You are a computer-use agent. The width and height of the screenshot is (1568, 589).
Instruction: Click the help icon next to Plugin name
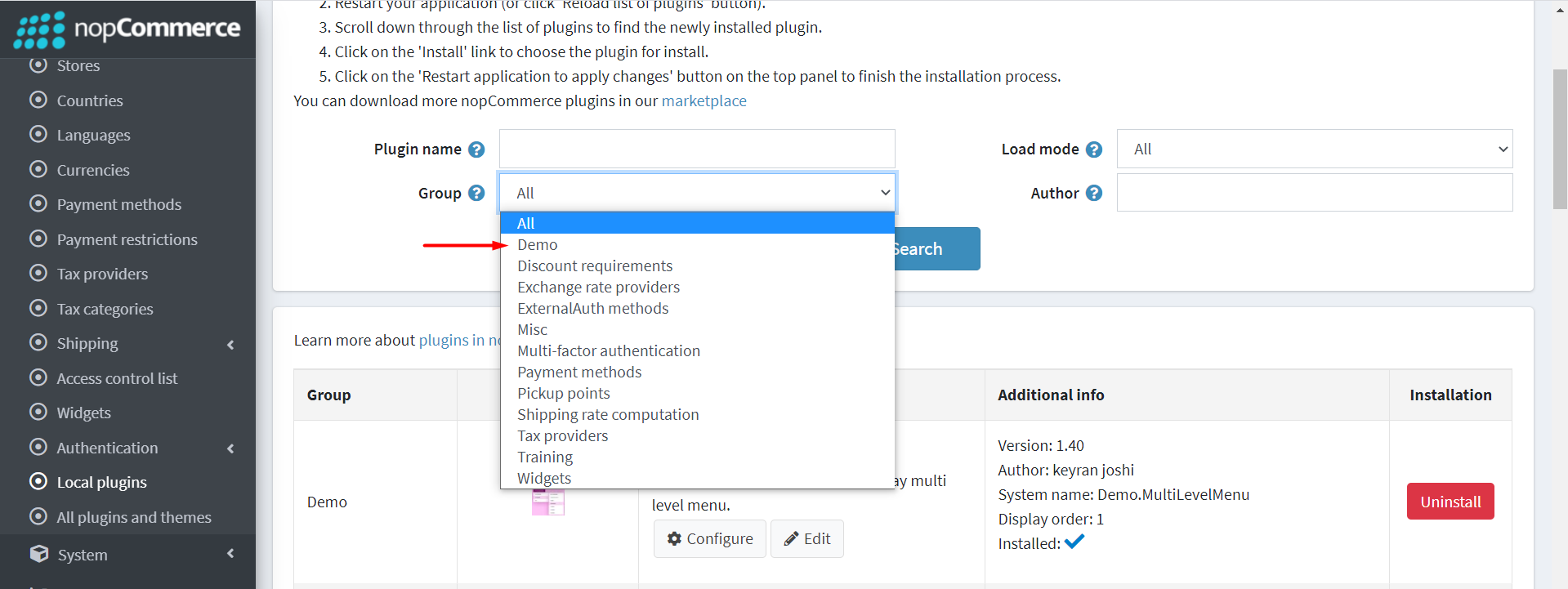pos(476,149)
